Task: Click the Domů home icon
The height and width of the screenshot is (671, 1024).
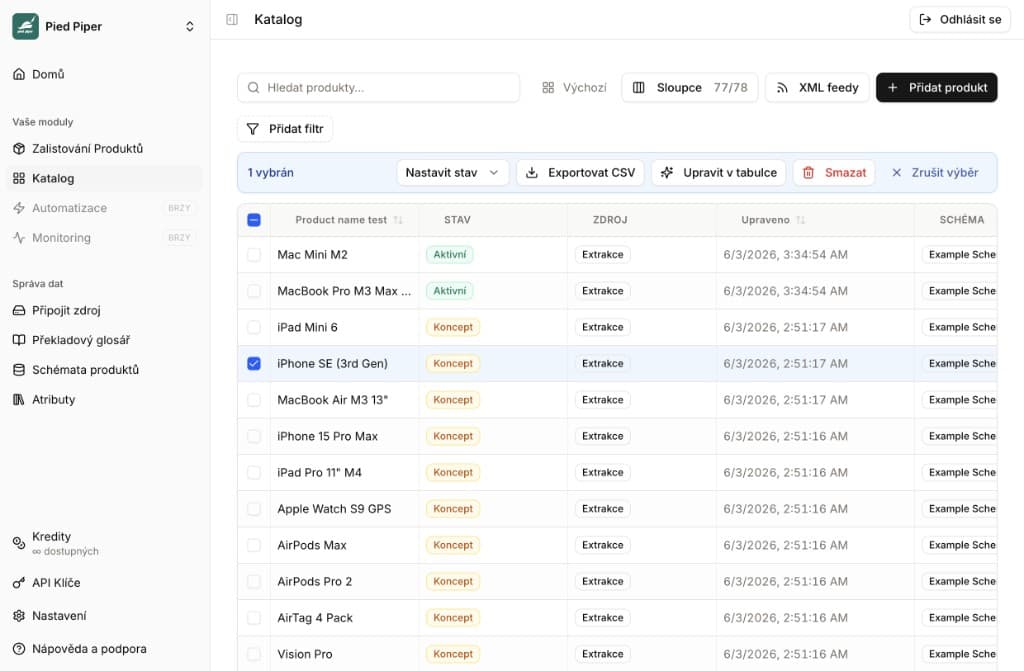Action: 19,74
